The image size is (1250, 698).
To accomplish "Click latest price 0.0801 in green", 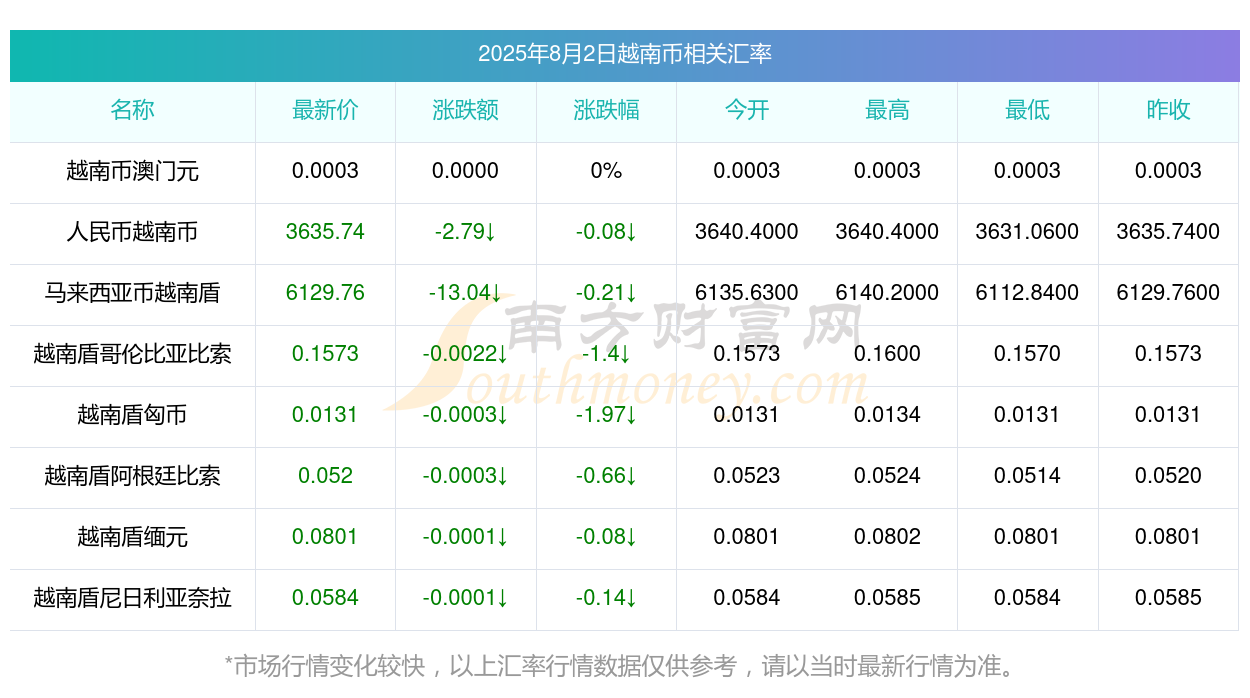I will (325, 537).
